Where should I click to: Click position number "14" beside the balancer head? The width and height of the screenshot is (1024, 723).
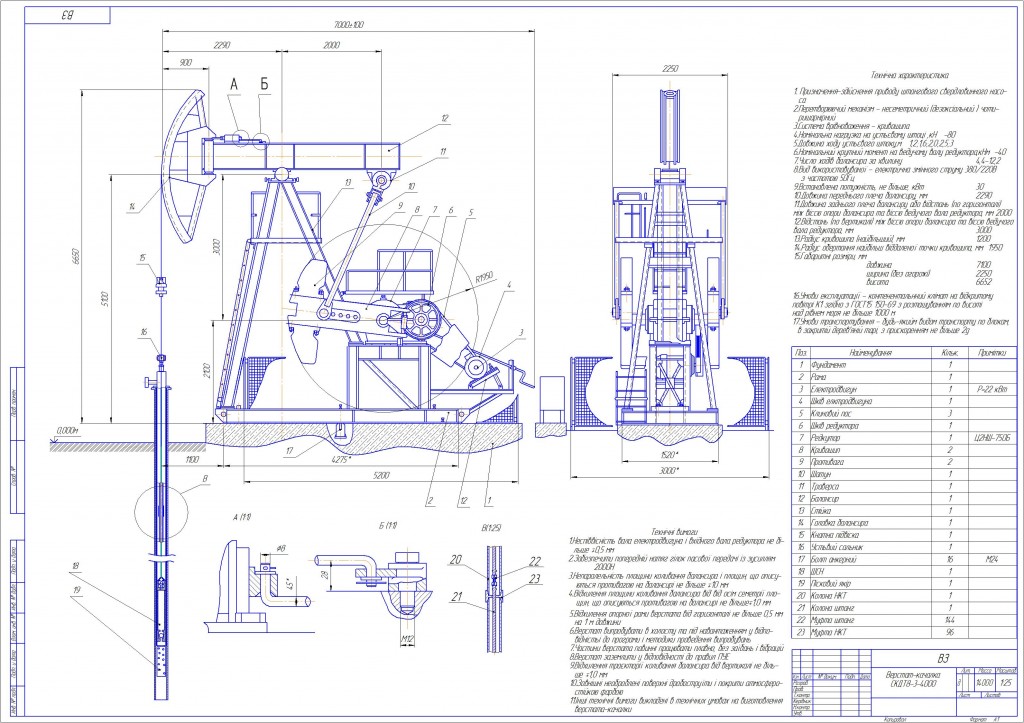pos(132,207)
